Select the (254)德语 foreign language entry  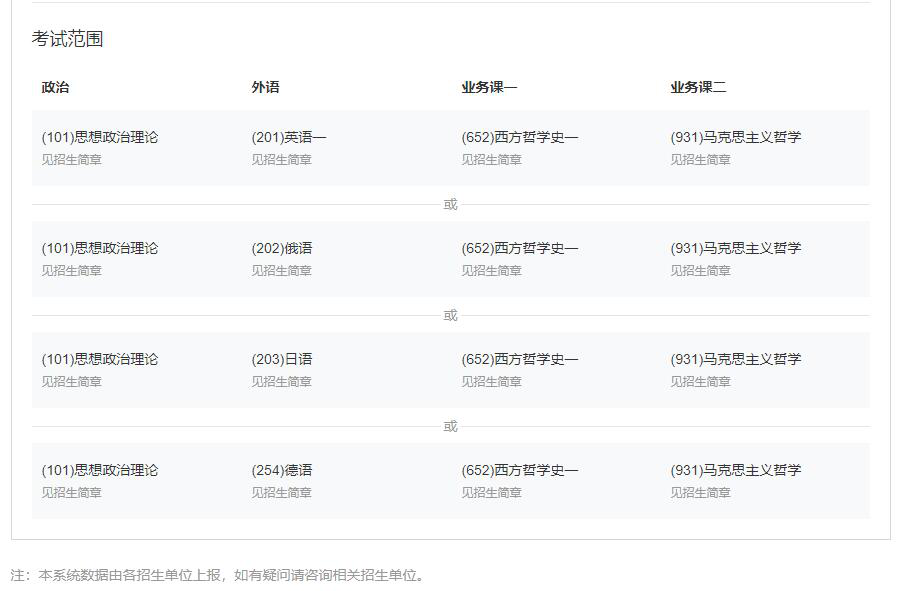click(282, 470)
